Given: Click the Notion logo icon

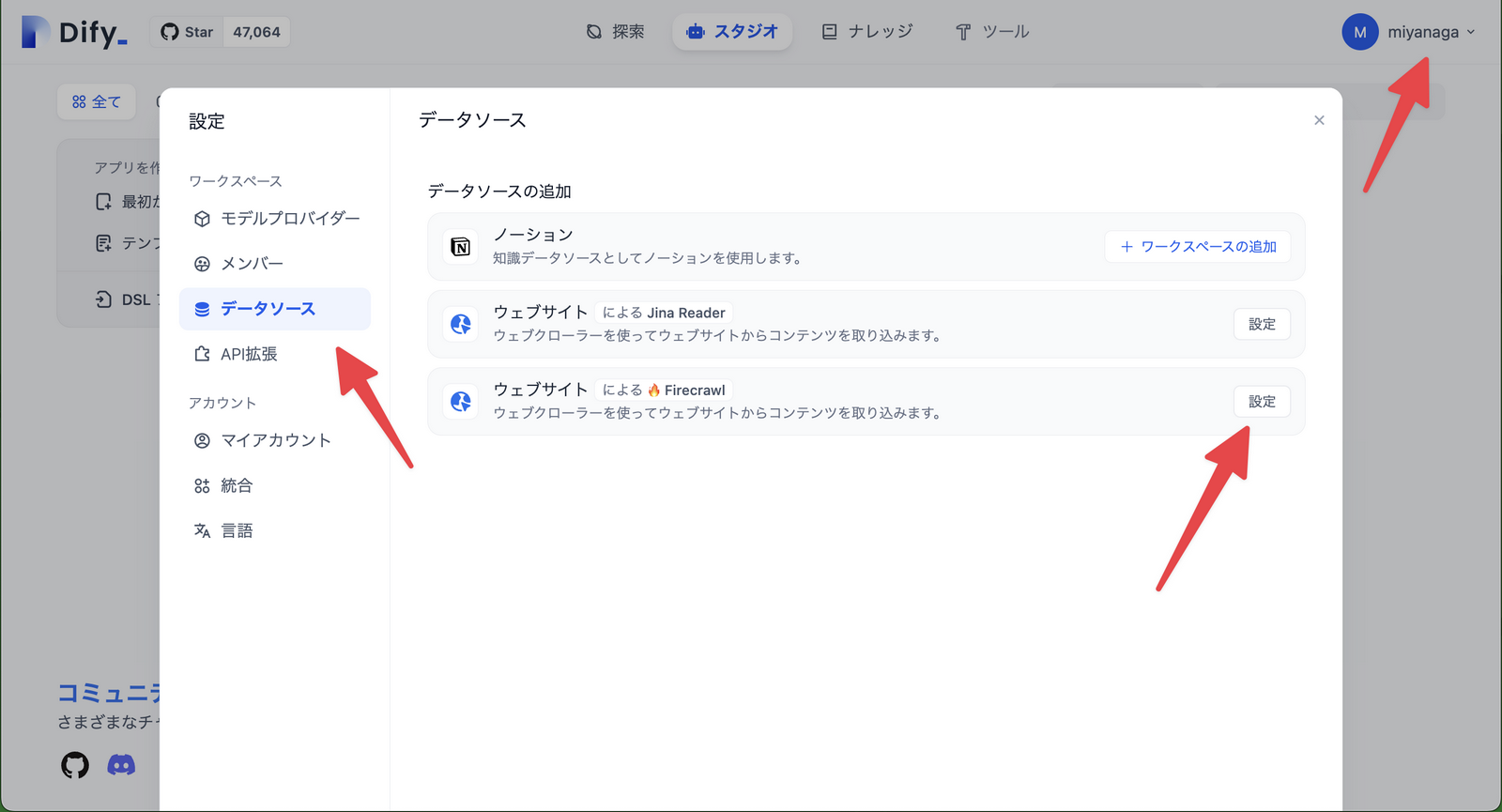Looking at the screenshot, I should [x=461, y=247].
